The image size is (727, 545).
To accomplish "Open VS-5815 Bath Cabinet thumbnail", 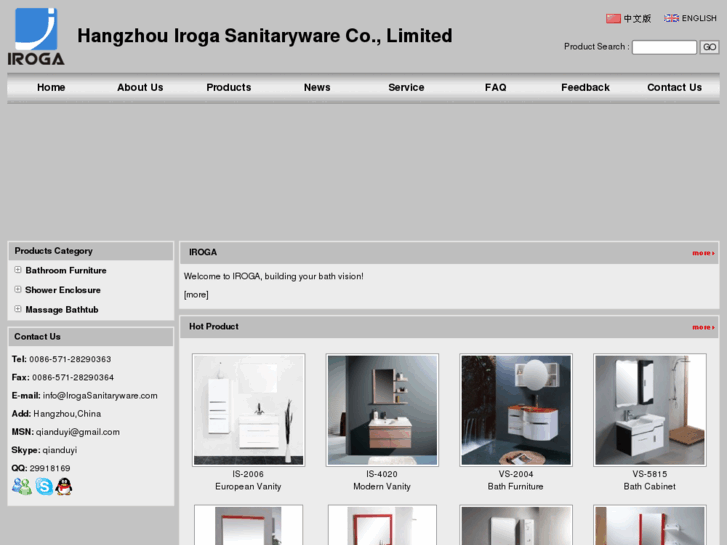I will [x=650, y=410].
